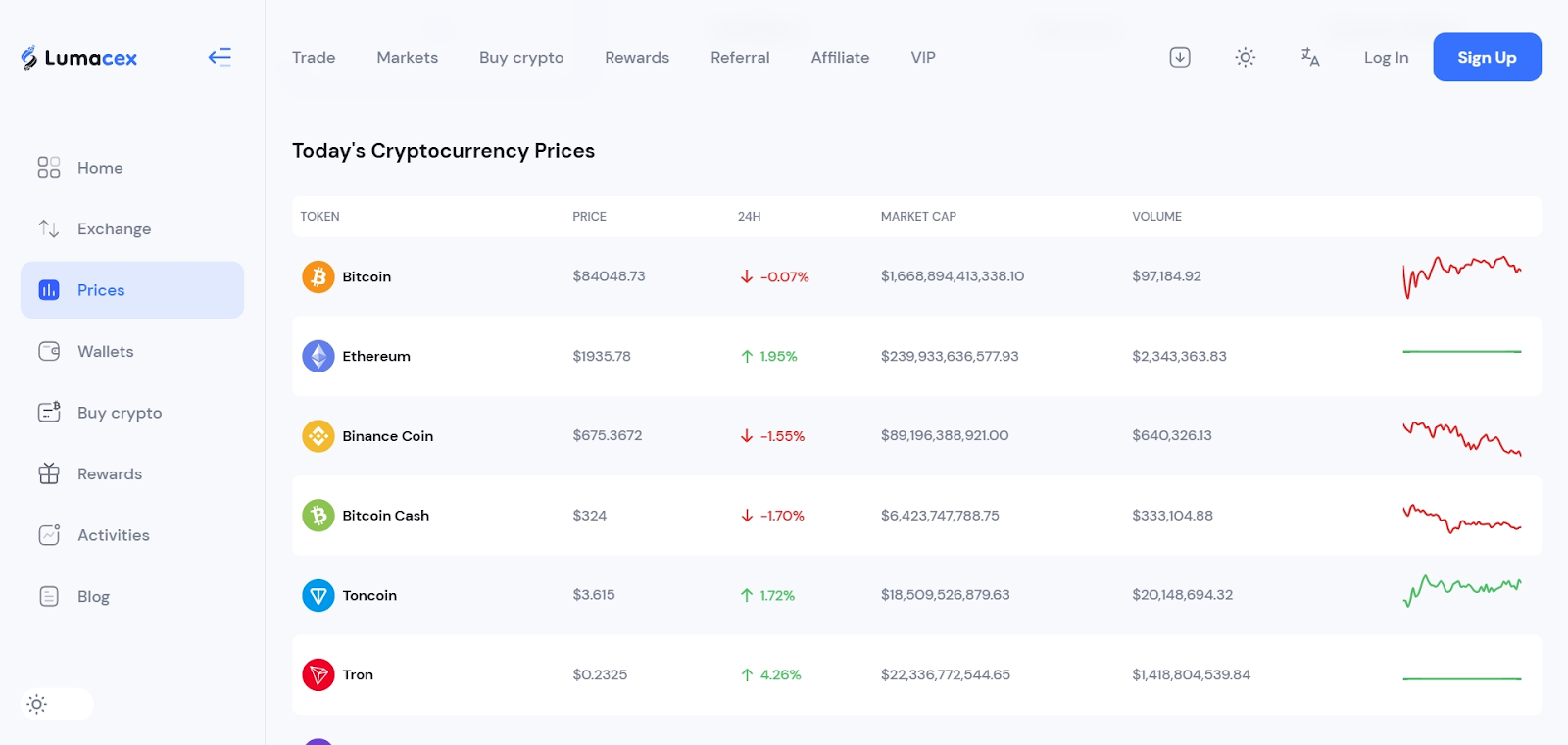Click the Wallets icon in sidebar
Screen dimensions: 1568x745
(x=49, y=351)
